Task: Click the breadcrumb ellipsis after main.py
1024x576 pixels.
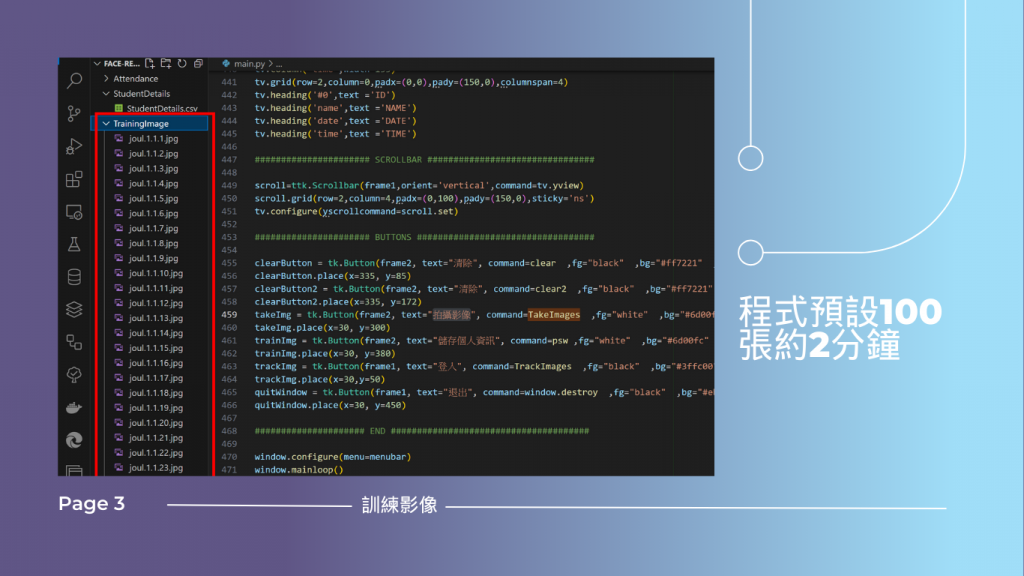Action: click(279, 64)
